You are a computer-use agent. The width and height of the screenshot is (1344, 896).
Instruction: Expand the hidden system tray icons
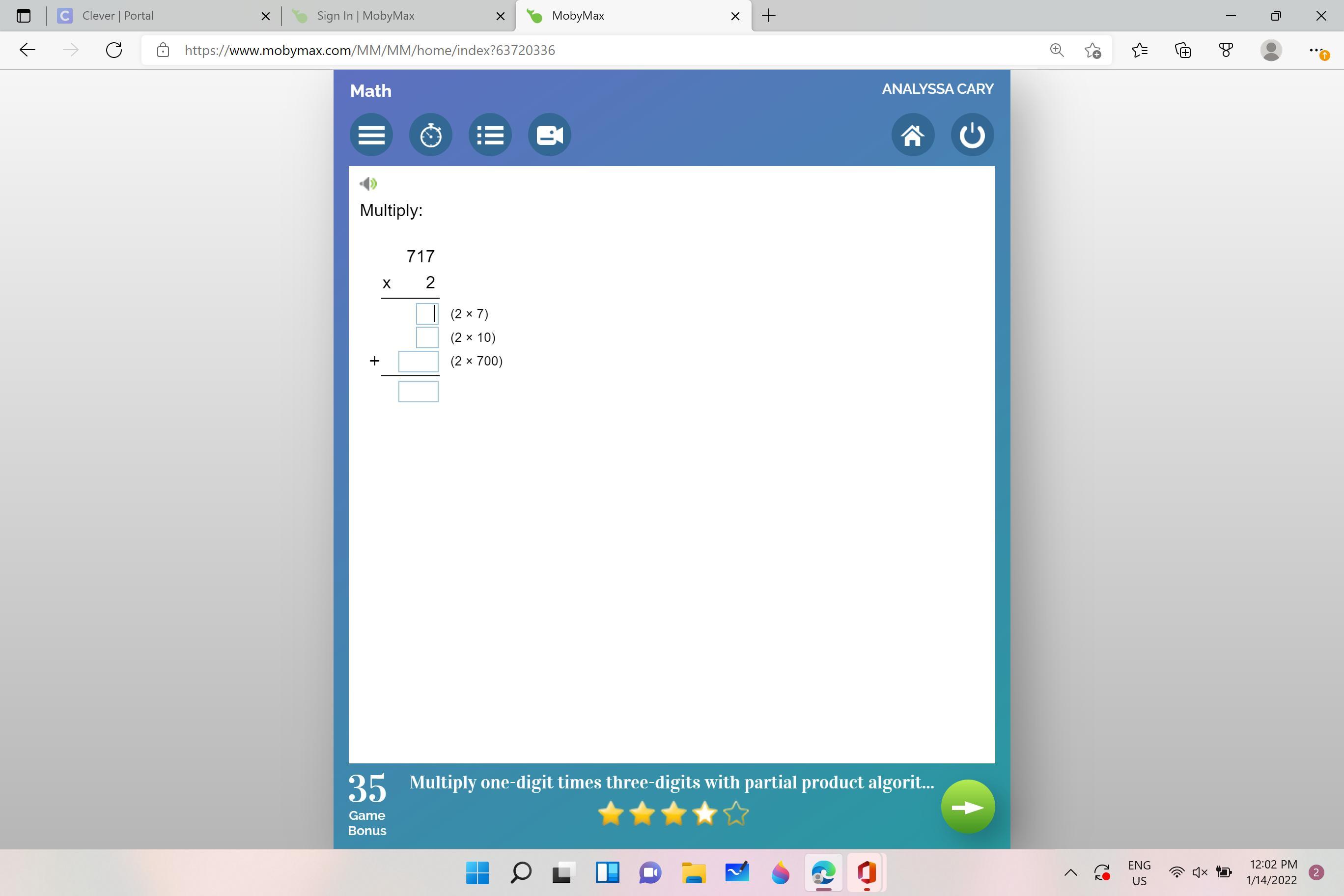[x=1070, y=872]
